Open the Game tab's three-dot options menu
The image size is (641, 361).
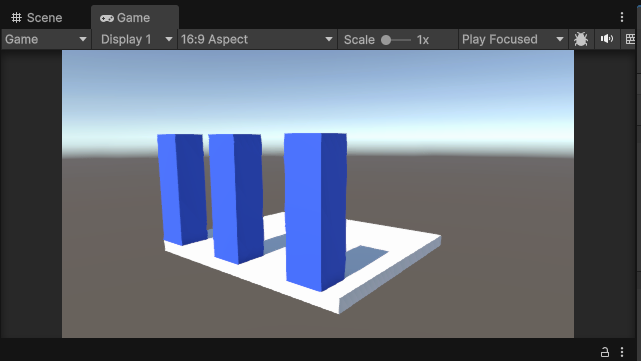click(x=622, y=17)
